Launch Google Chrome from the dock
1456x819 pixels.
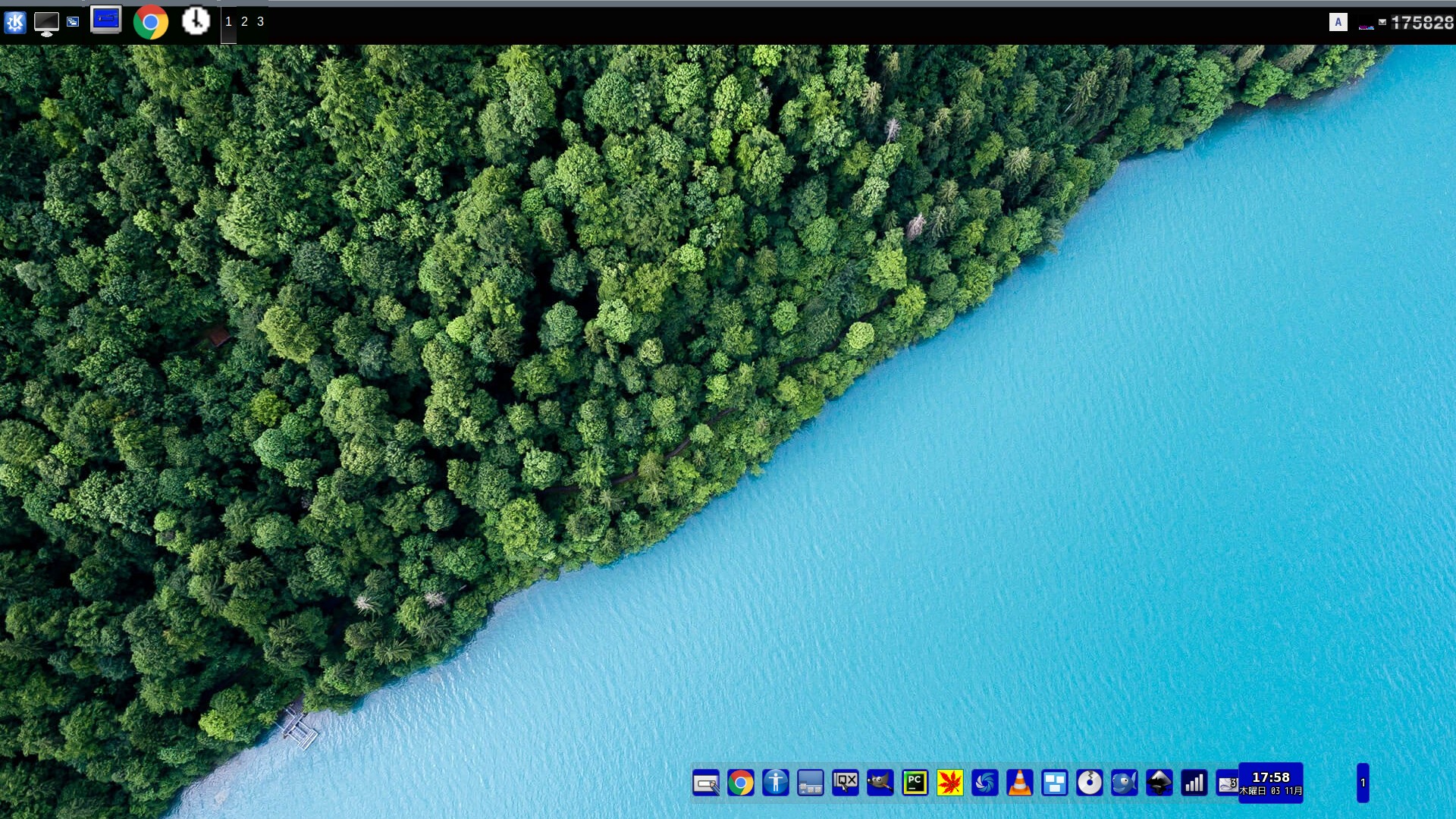[x=742, y=783]
